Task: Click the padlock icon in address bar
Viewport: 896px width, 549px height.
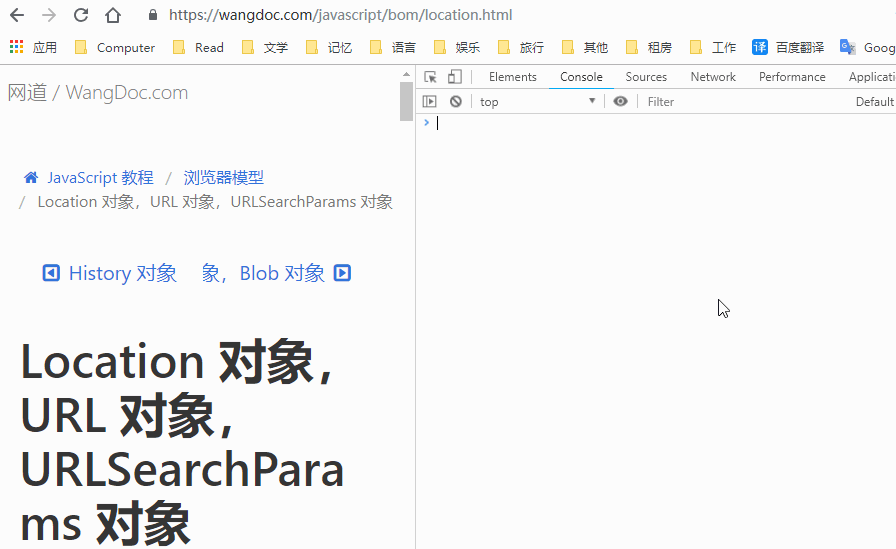Action: pos(153,15)
